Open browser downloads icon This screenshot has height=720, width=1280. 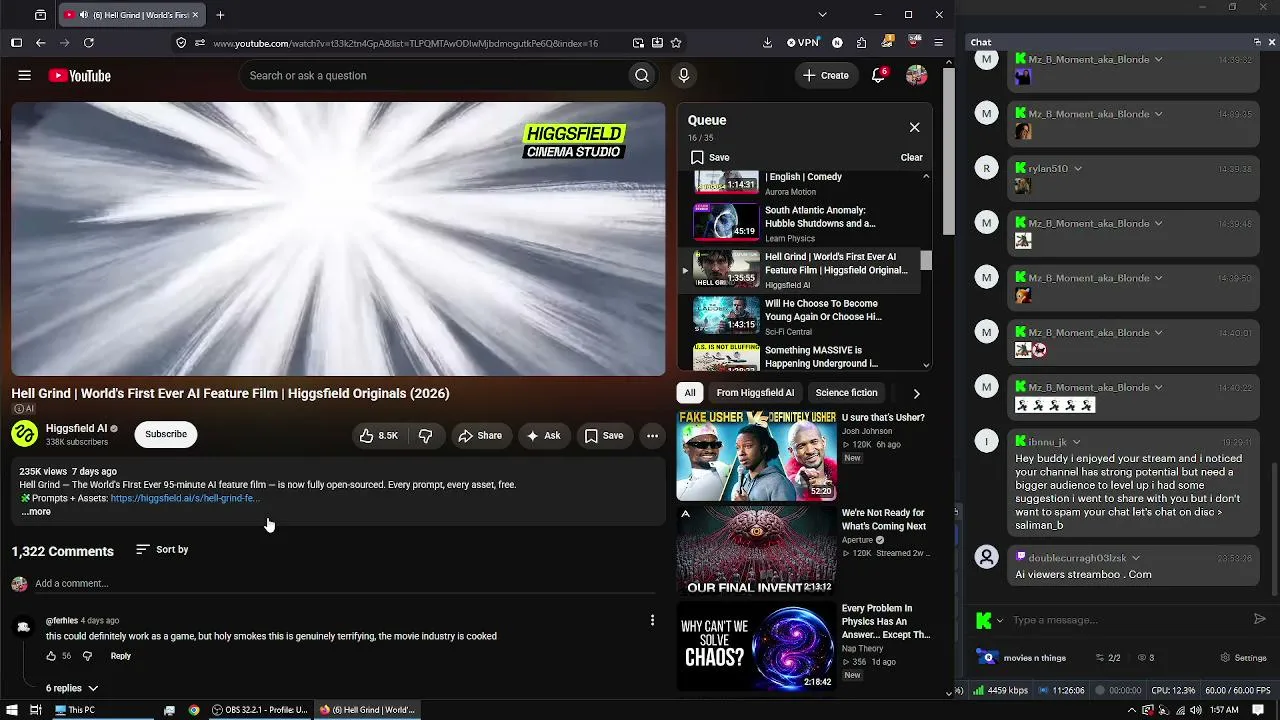tap(767, 43)
